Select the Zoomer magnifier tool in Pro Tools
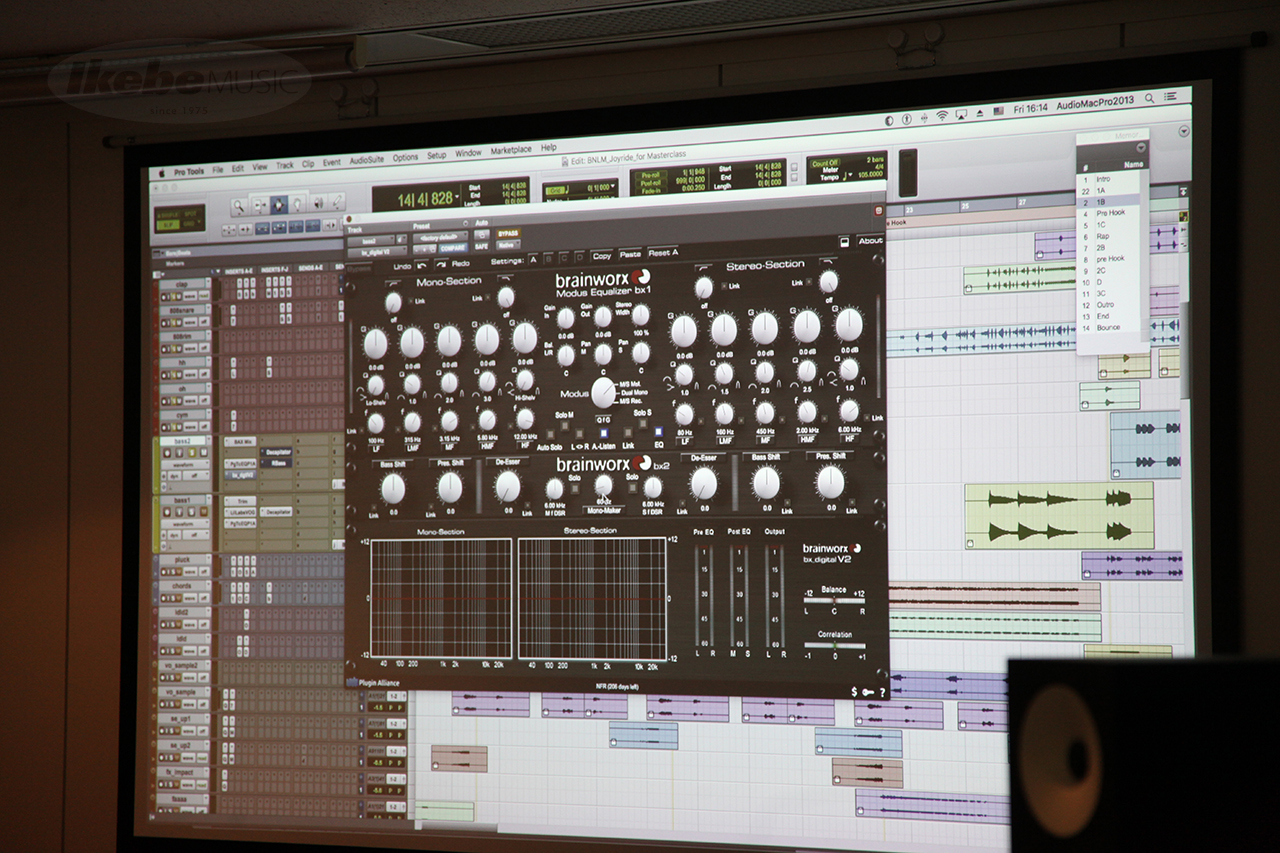The image size is (1280, 853). [x=240, y=207]
